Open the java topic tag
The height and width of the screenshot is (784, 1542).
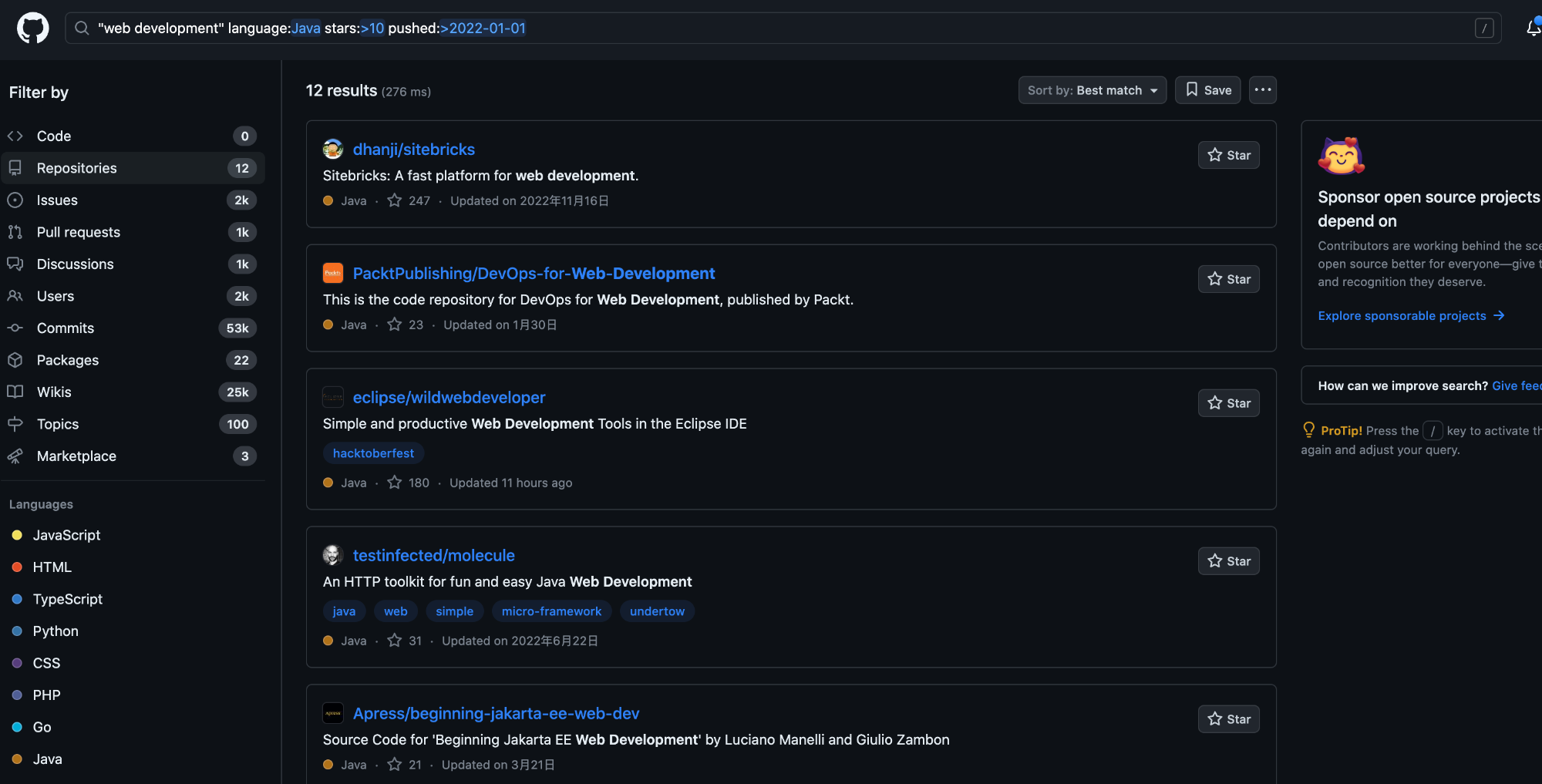[x=344, y=611]
